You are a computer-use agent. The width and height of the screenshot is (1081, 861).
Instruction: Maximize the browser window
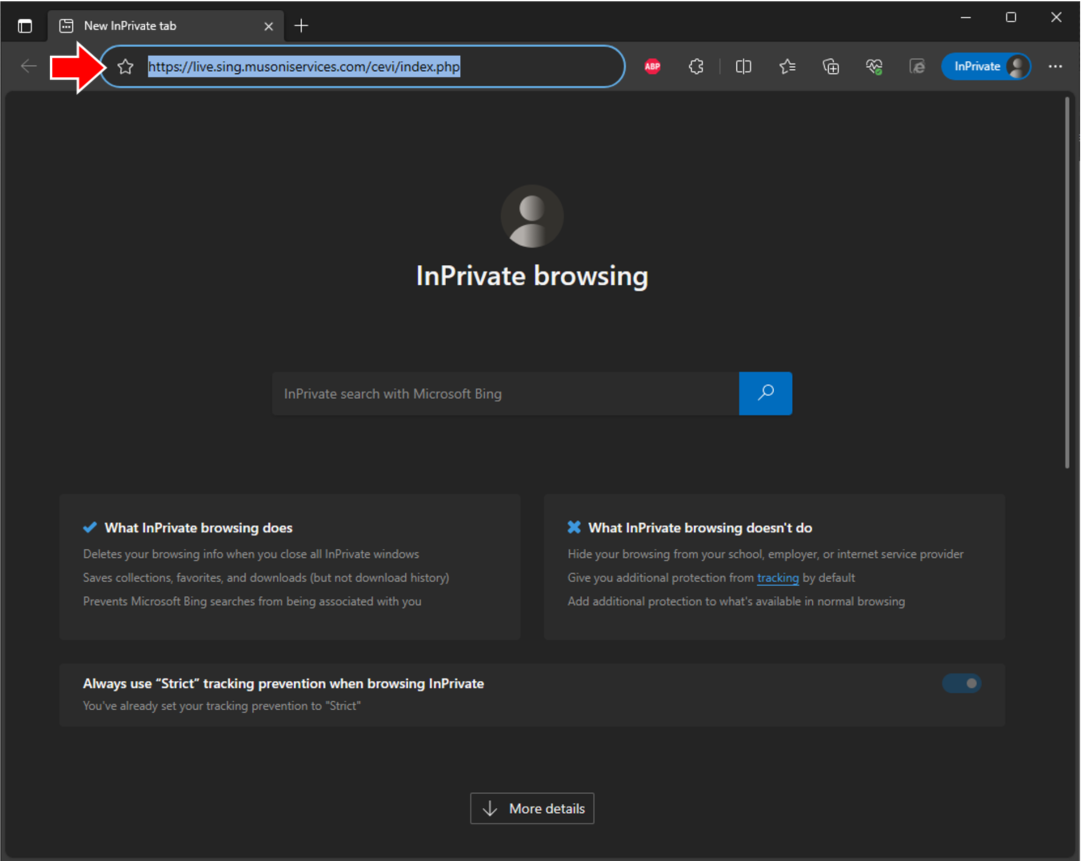tap(1011, 17)
